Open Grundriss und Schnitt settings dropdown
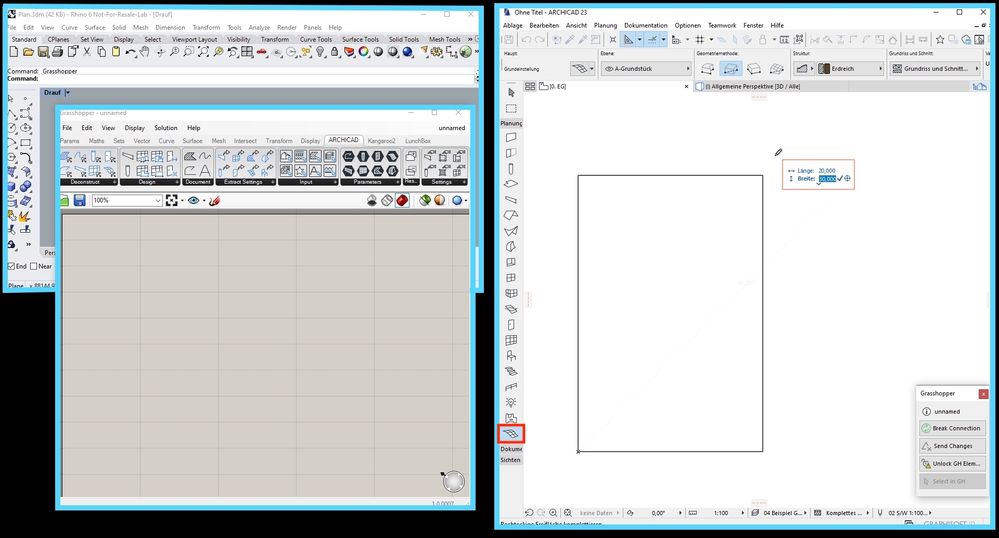 click(935, 68)
